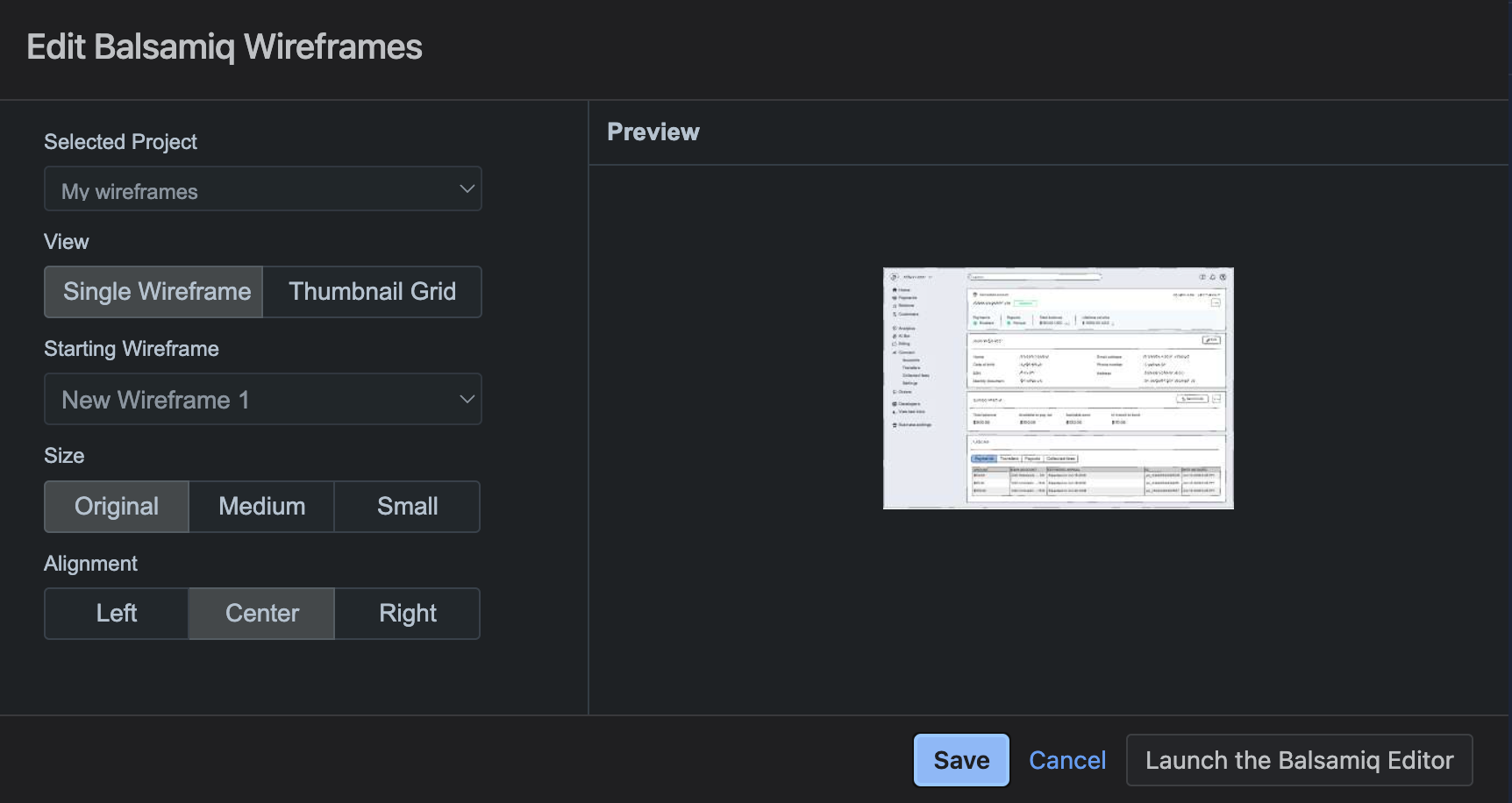Cancel editing the wireframes
This screenshot has width=1512, height=803.
1067,760
